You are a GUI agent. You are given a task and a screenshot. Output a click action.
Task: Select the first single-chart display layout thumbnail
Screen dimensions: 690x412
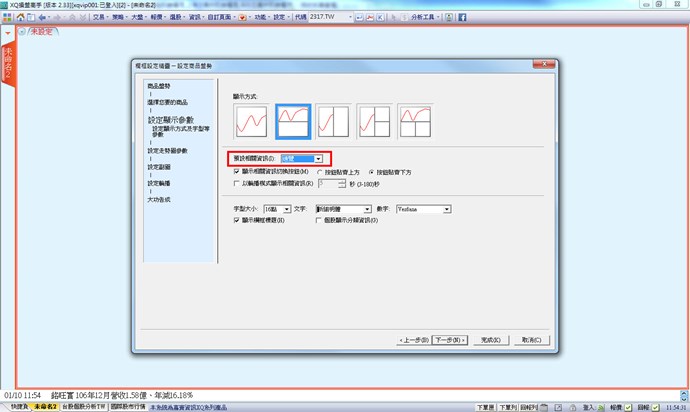pyautogui.click(x=251, y=122)
